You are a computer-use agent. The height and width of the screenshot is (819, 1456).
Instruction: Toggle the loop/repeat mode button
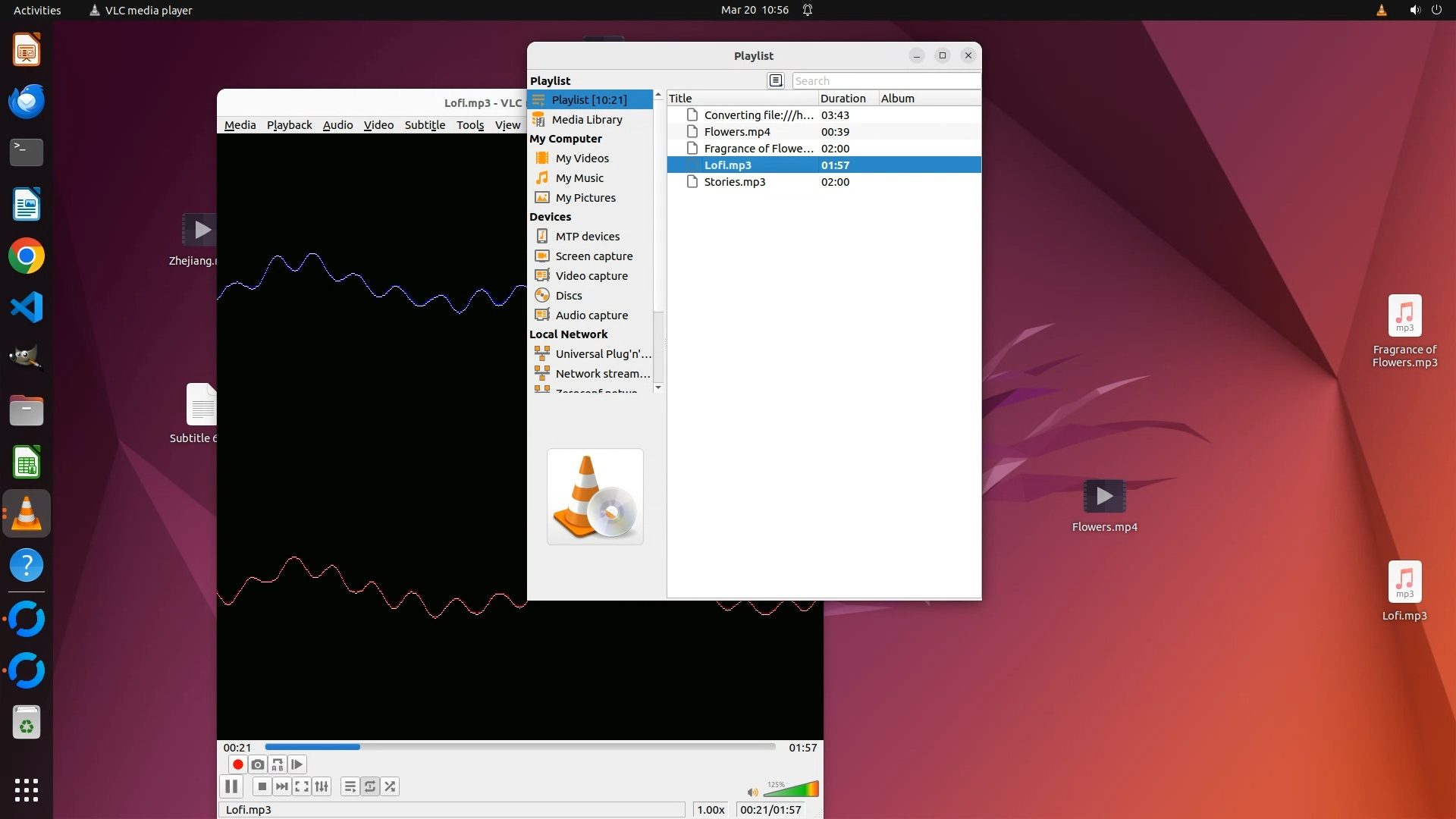[370, 786]
